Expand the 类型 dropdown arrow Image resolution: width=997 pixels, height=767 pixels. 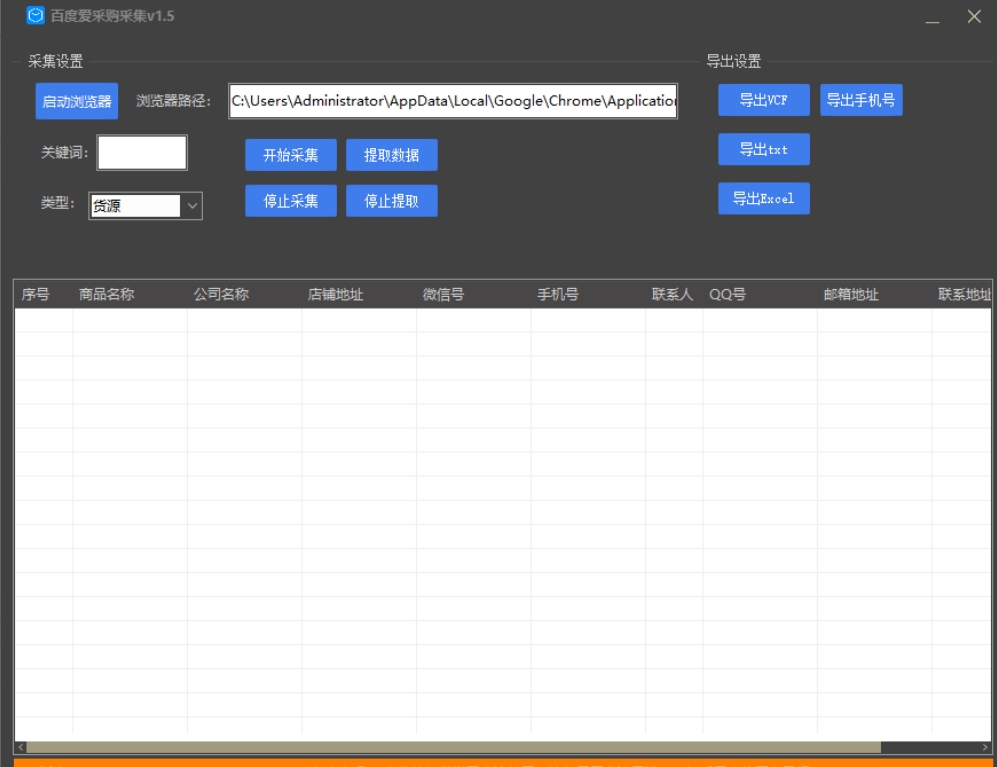point(193,206)
